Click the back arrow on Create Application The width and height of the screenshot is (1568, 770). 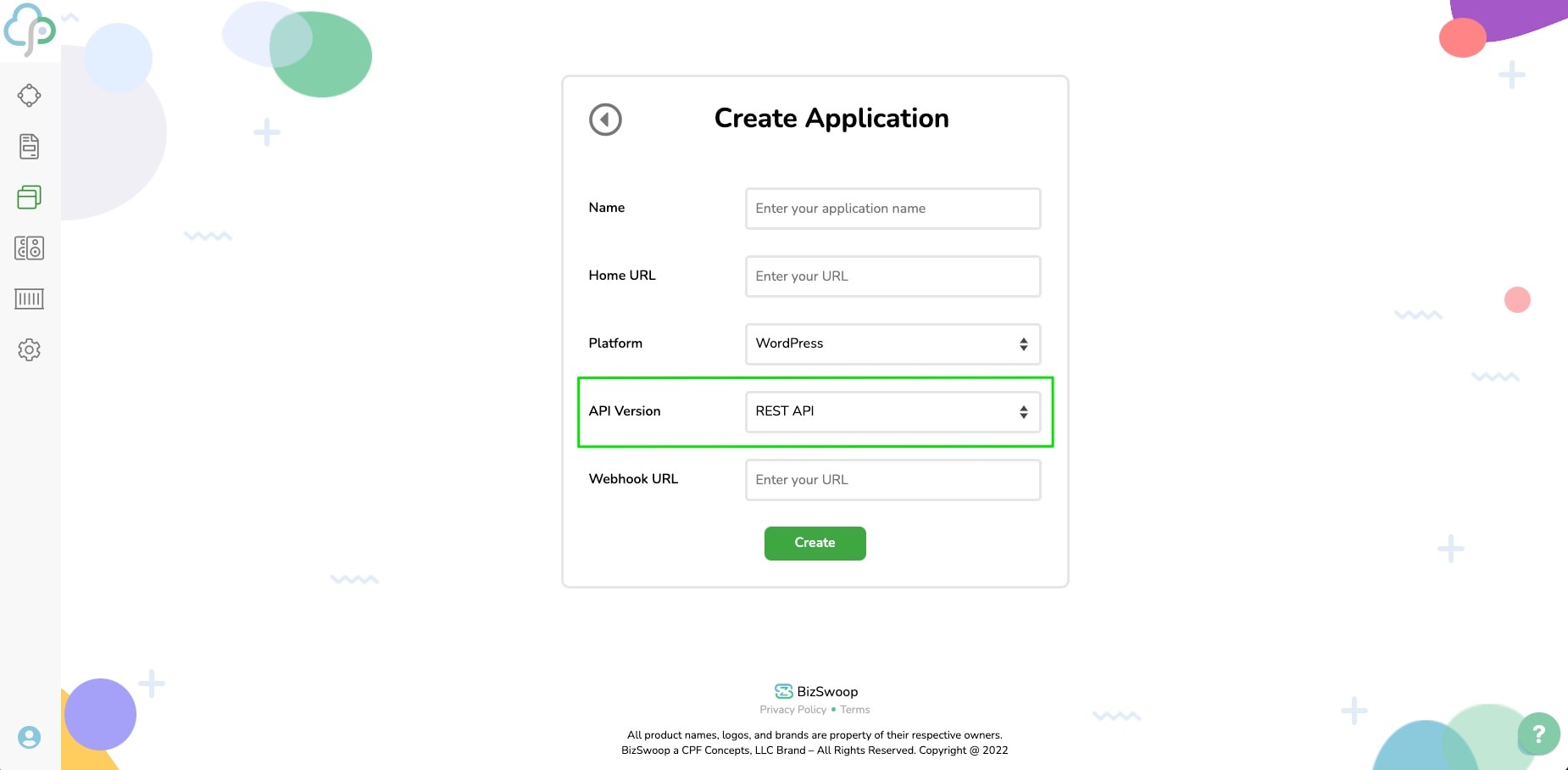click(605, 120)
